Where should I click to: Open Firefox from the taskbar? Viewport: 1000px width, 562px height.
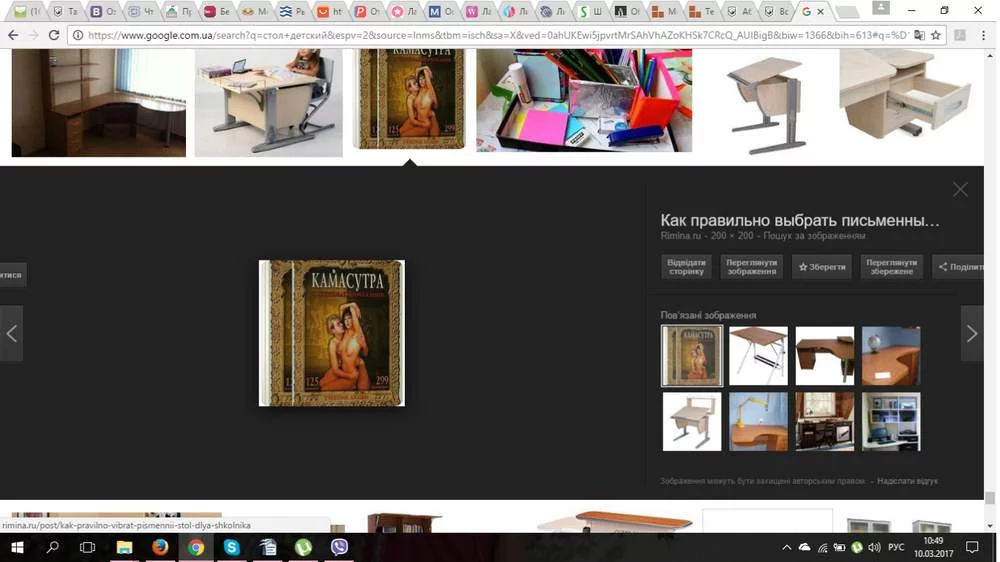coord(159,547)
